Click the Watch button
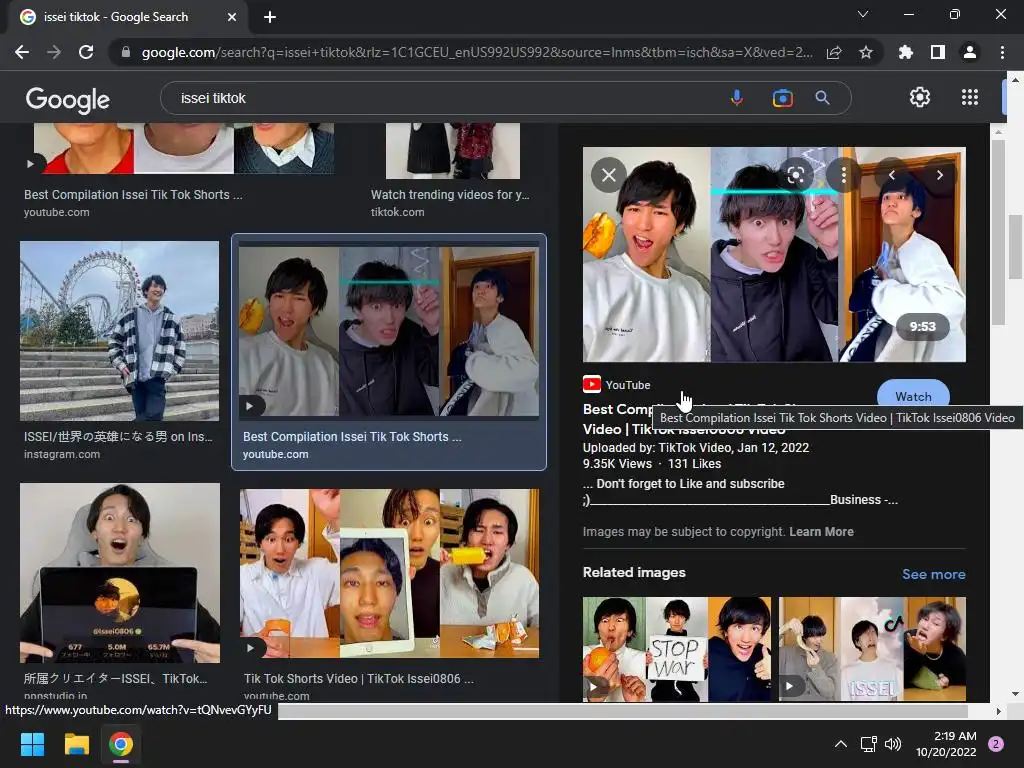 coord(913,396)
